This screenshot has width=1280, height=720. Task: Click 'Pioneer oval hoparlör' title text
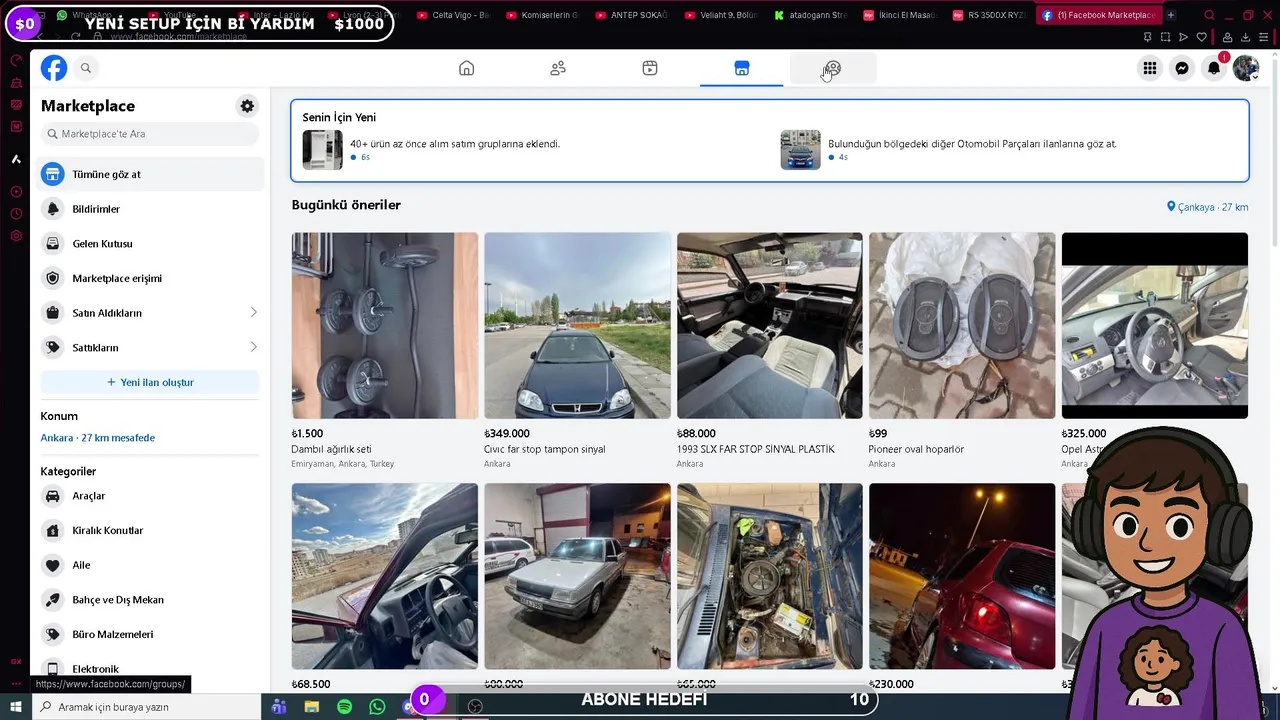(916, 450)
